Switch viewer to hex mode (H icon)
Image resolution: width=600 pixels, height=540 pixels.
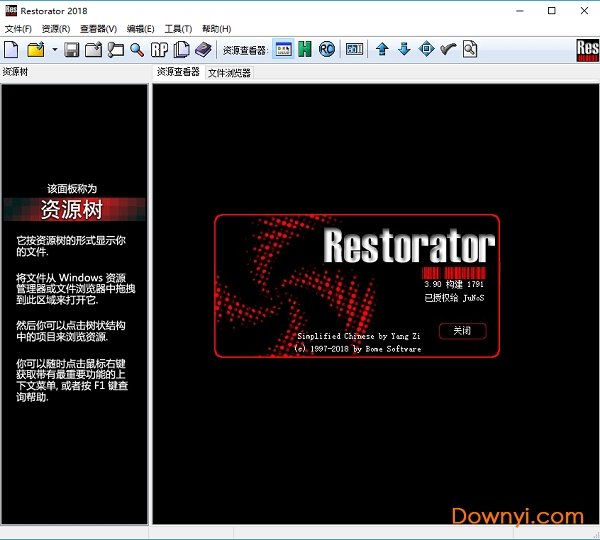[305, 49]
